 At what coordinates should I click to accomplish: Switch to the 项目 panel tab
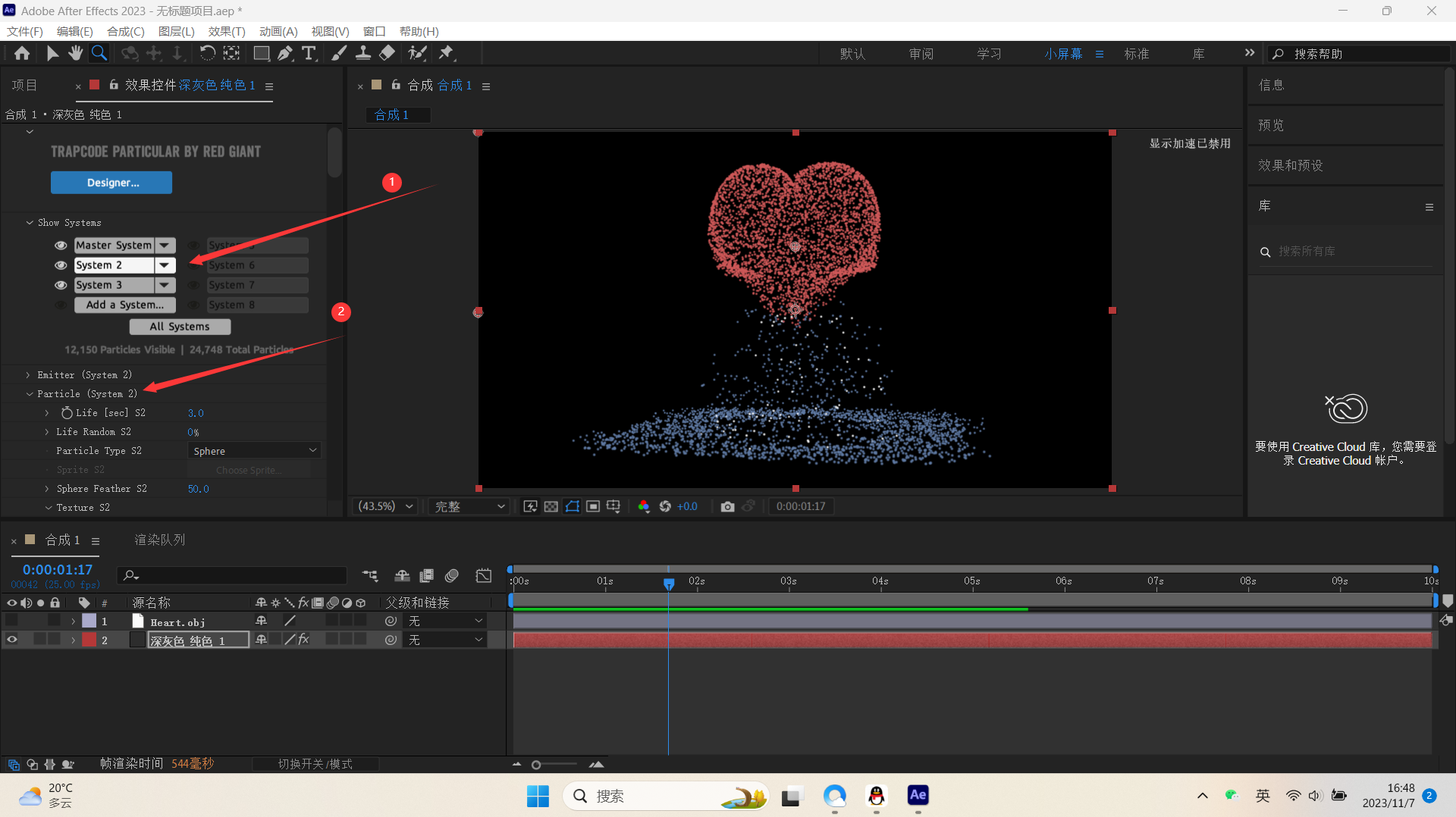pyautogui.click(x=24, y=85)
